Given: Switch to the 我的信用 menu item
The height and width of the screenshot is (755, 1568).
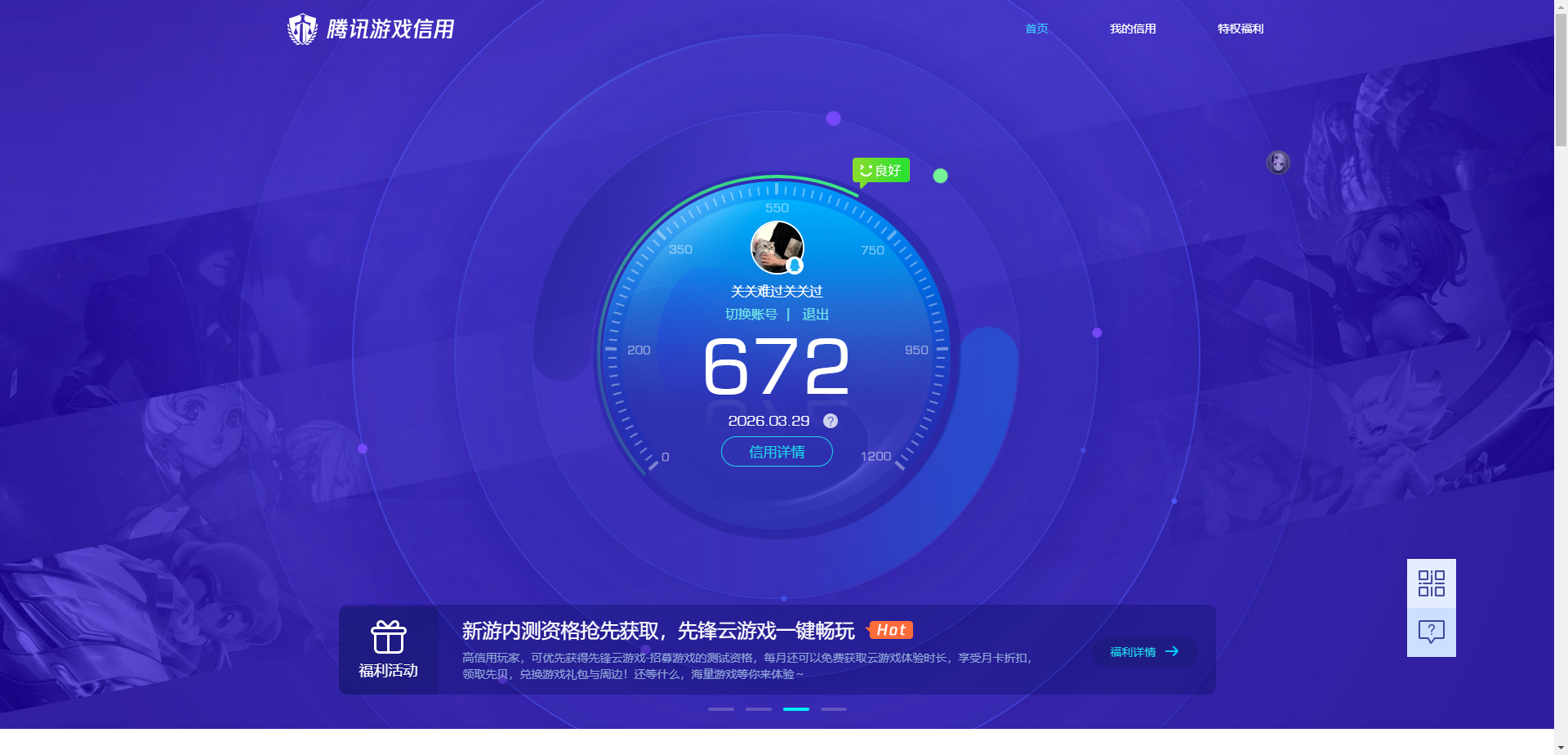Looking at the screenshot, I should [1133, 29].
